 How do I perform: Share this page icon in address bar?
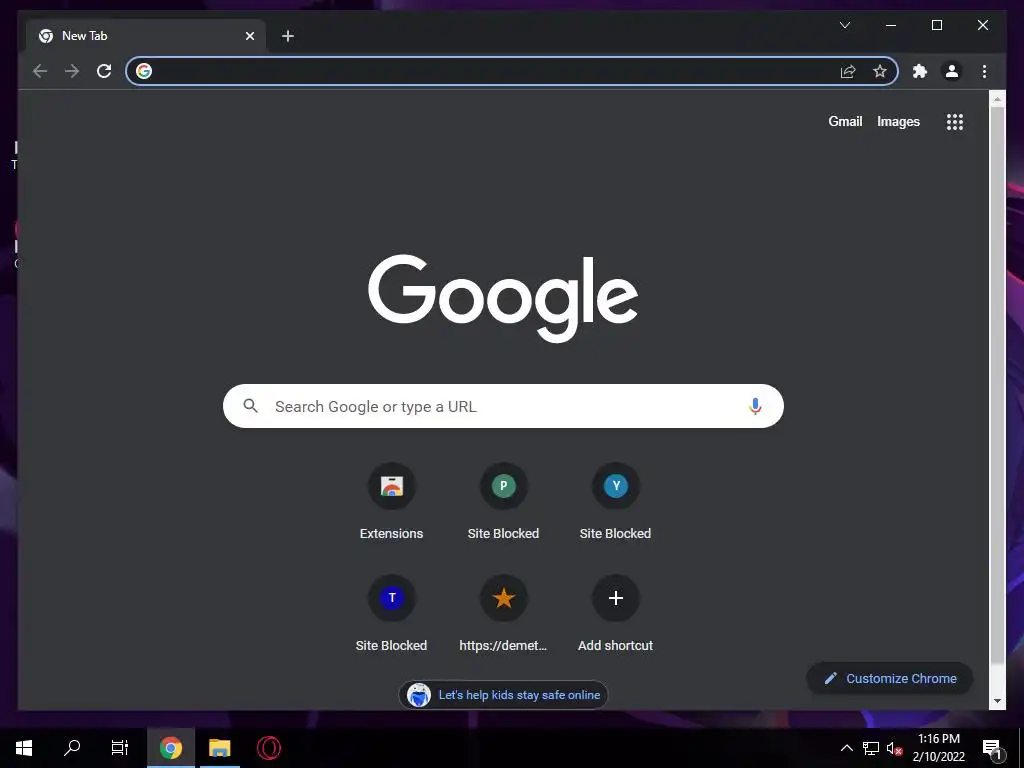(x=848, y=71)
